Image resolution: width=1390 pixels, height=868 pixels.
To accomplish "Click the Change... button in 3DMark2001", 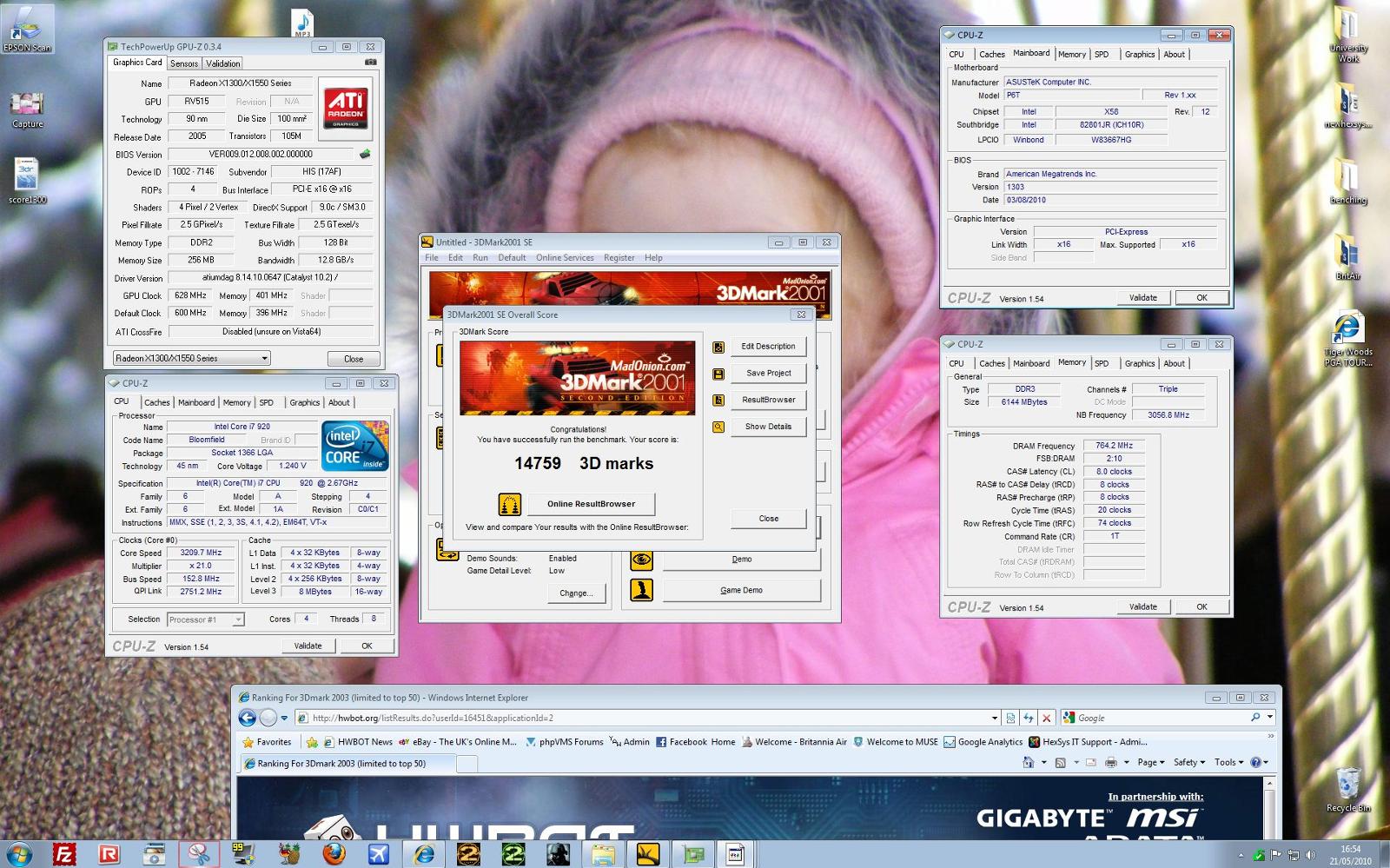I will [x=576, y=593].
